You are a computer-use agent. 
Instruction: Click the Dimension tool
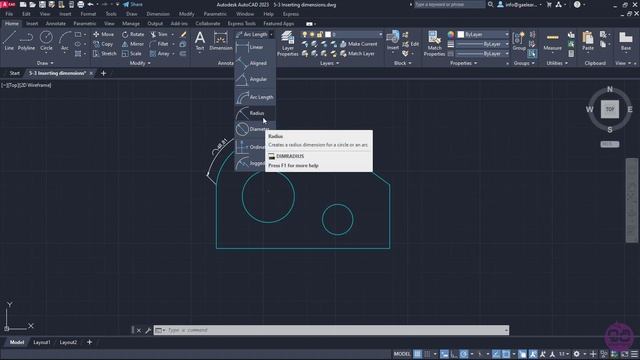(220, 41)
